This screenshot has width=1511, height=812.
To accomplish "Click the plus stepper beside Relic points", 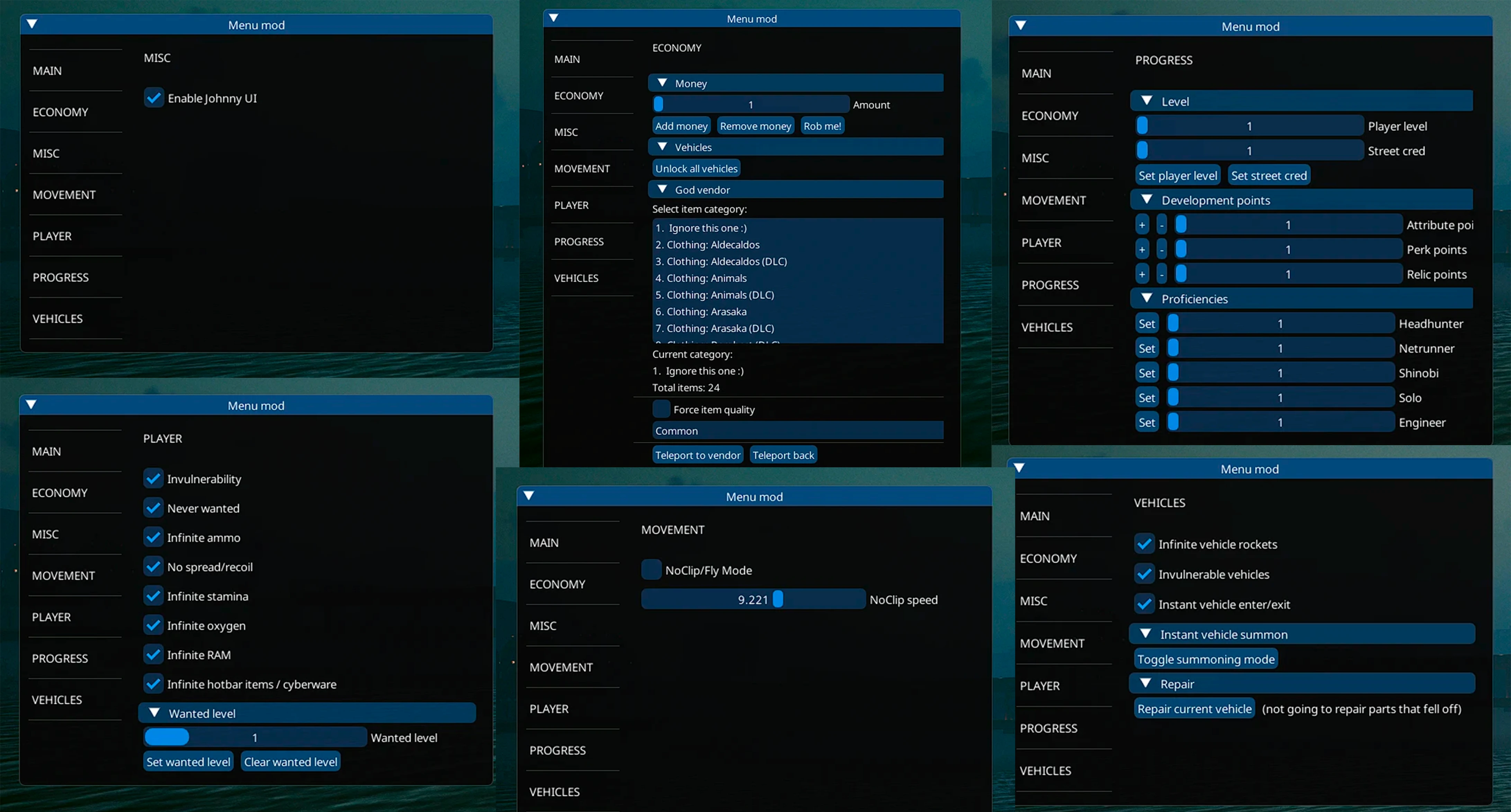I will 1142,274.
